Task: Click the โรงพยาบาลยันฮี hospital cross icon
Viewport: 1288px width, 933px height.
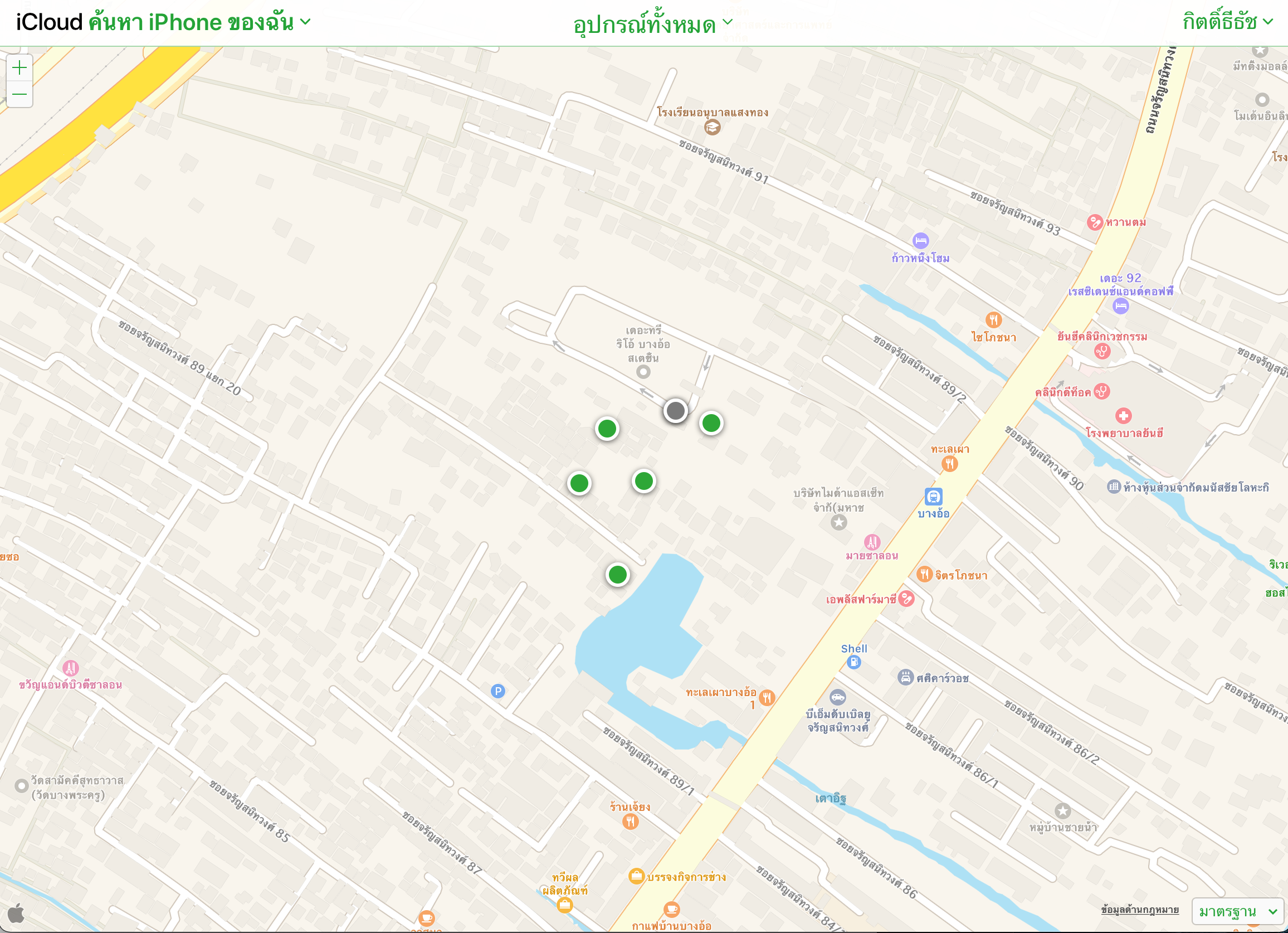Action: pos(1123,416)
